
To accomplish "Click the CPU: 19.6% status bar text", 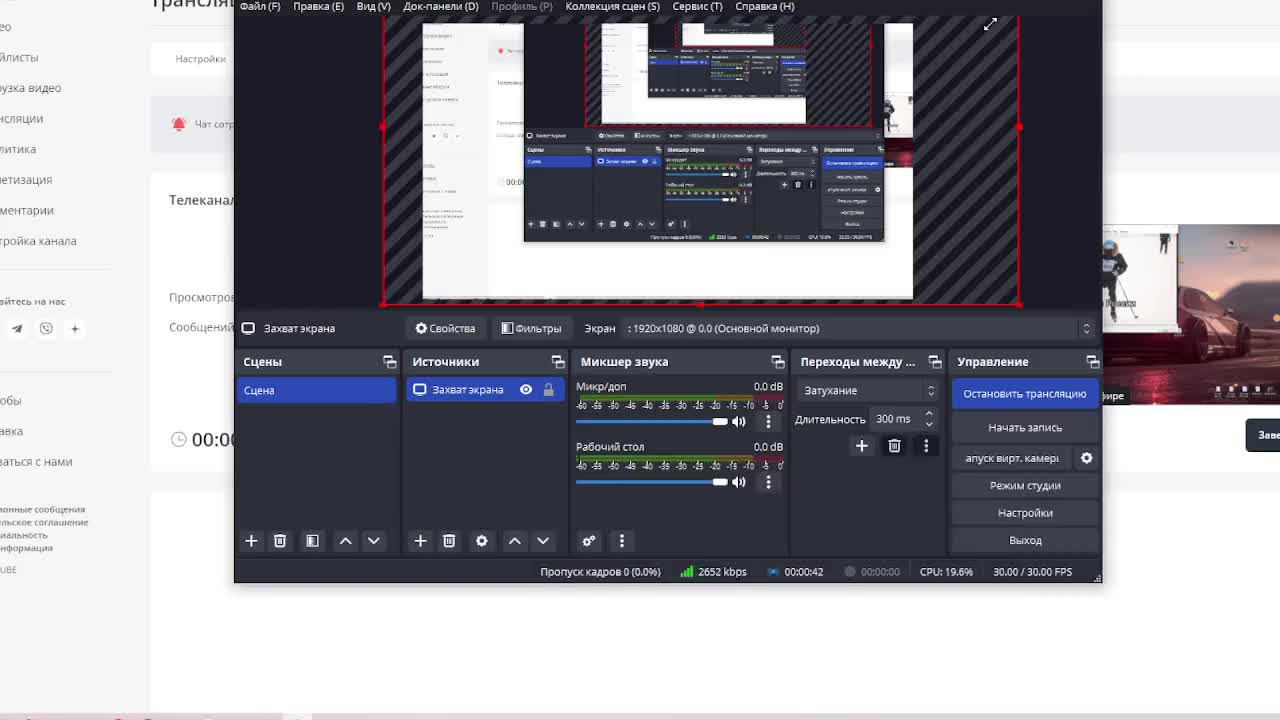I will tap(946, 572).
